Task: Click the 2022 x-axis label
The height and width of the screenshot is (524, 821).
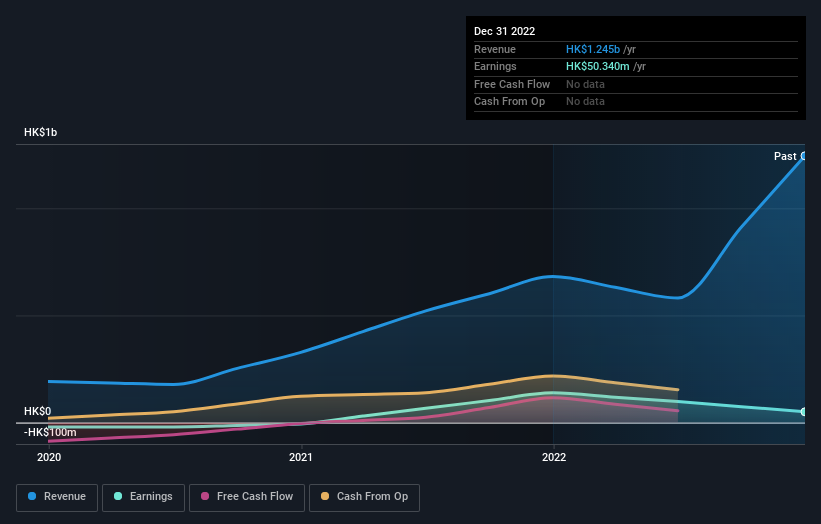Action: (x=554, y=458)
